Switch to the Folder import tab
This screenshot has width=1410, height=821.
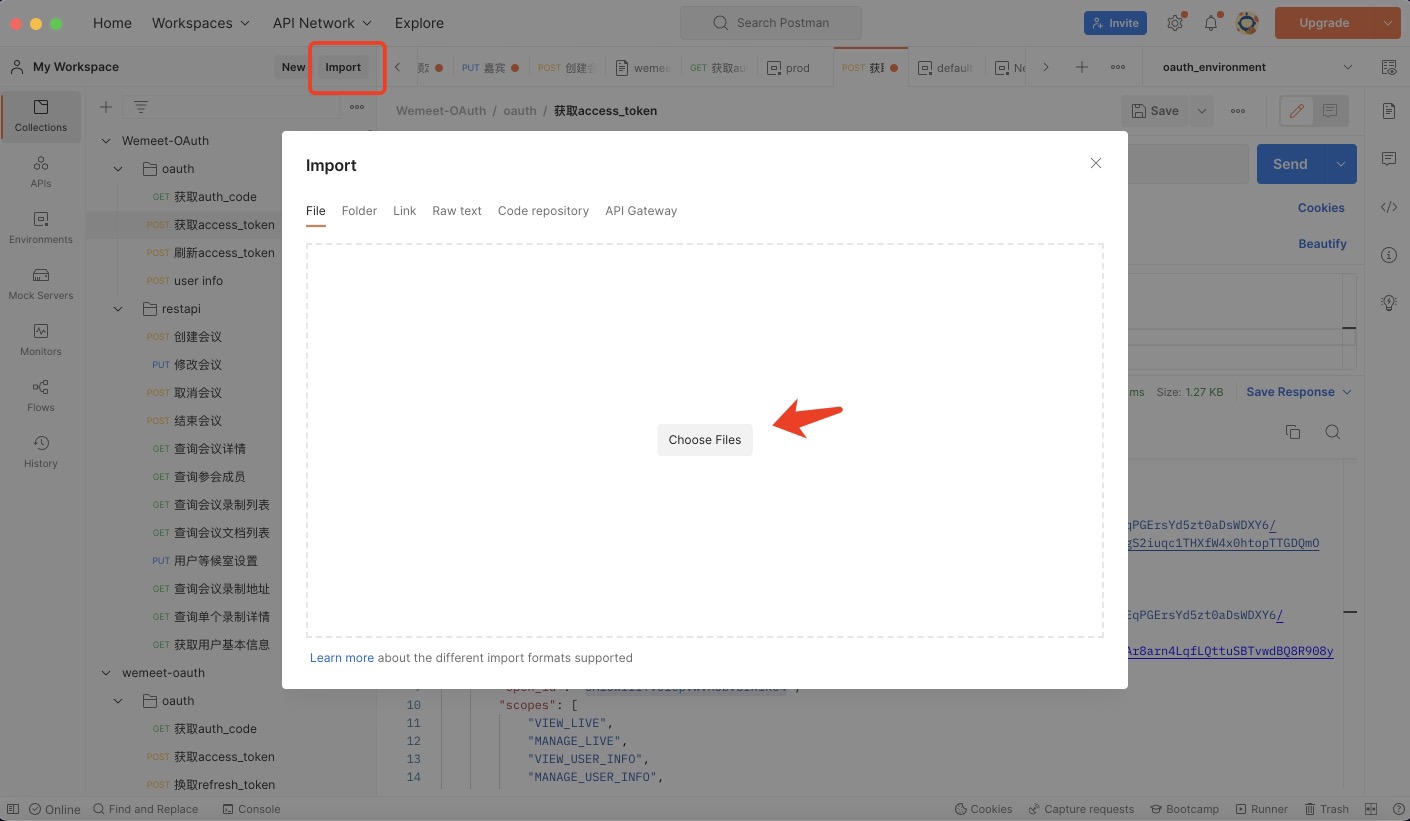(x=359, y=211)
